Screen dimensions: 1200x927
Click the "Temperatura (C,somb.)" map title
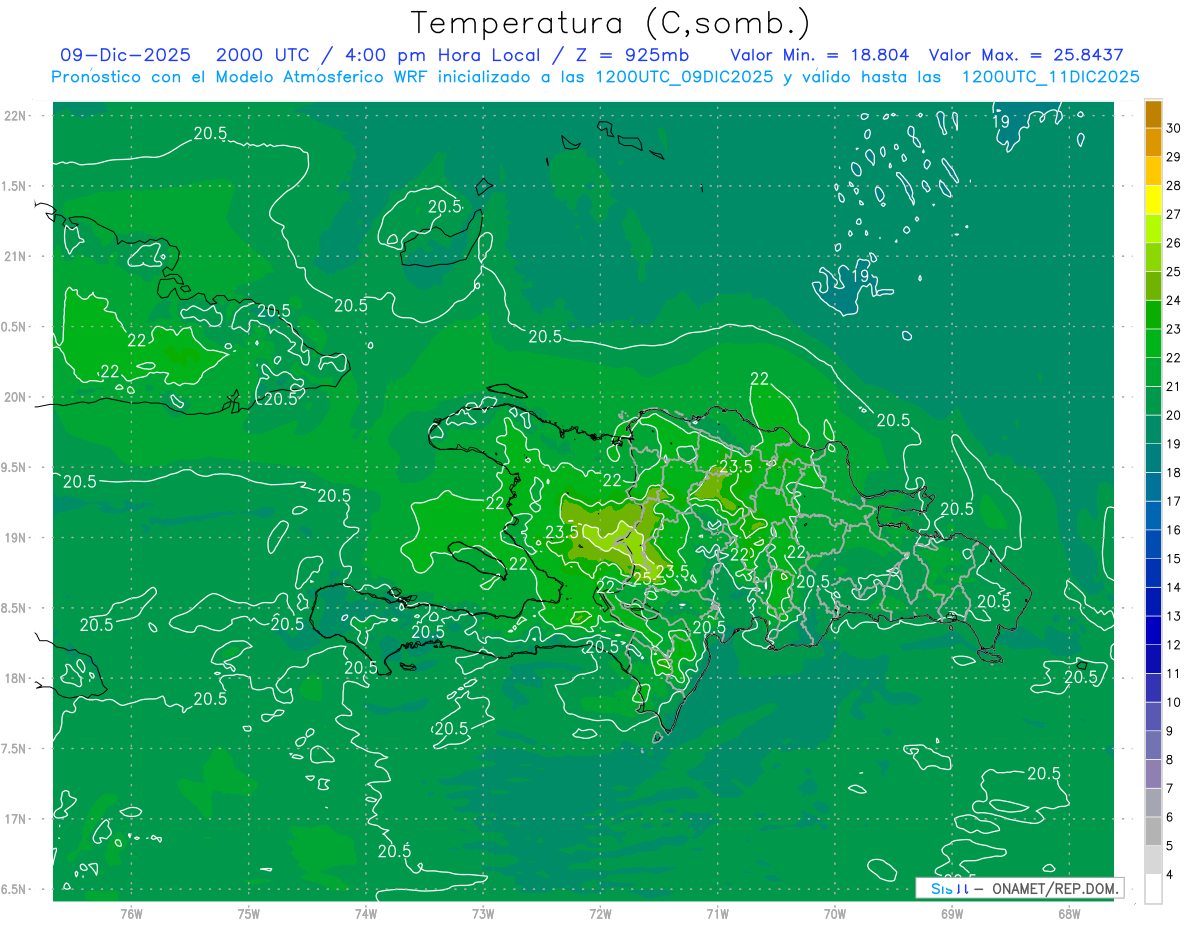(x=611, y=23)
